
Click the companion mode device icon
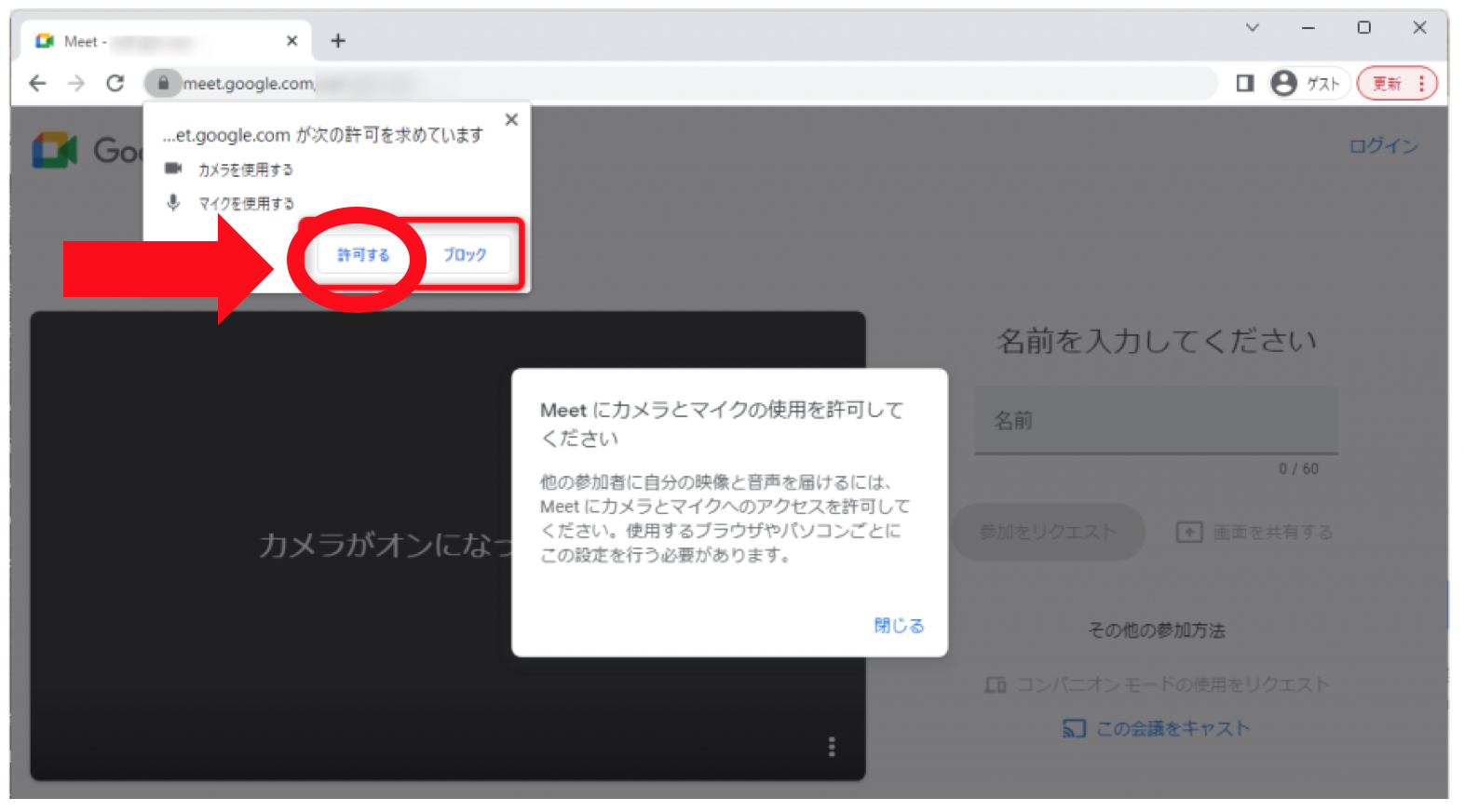tap(996, 685)
